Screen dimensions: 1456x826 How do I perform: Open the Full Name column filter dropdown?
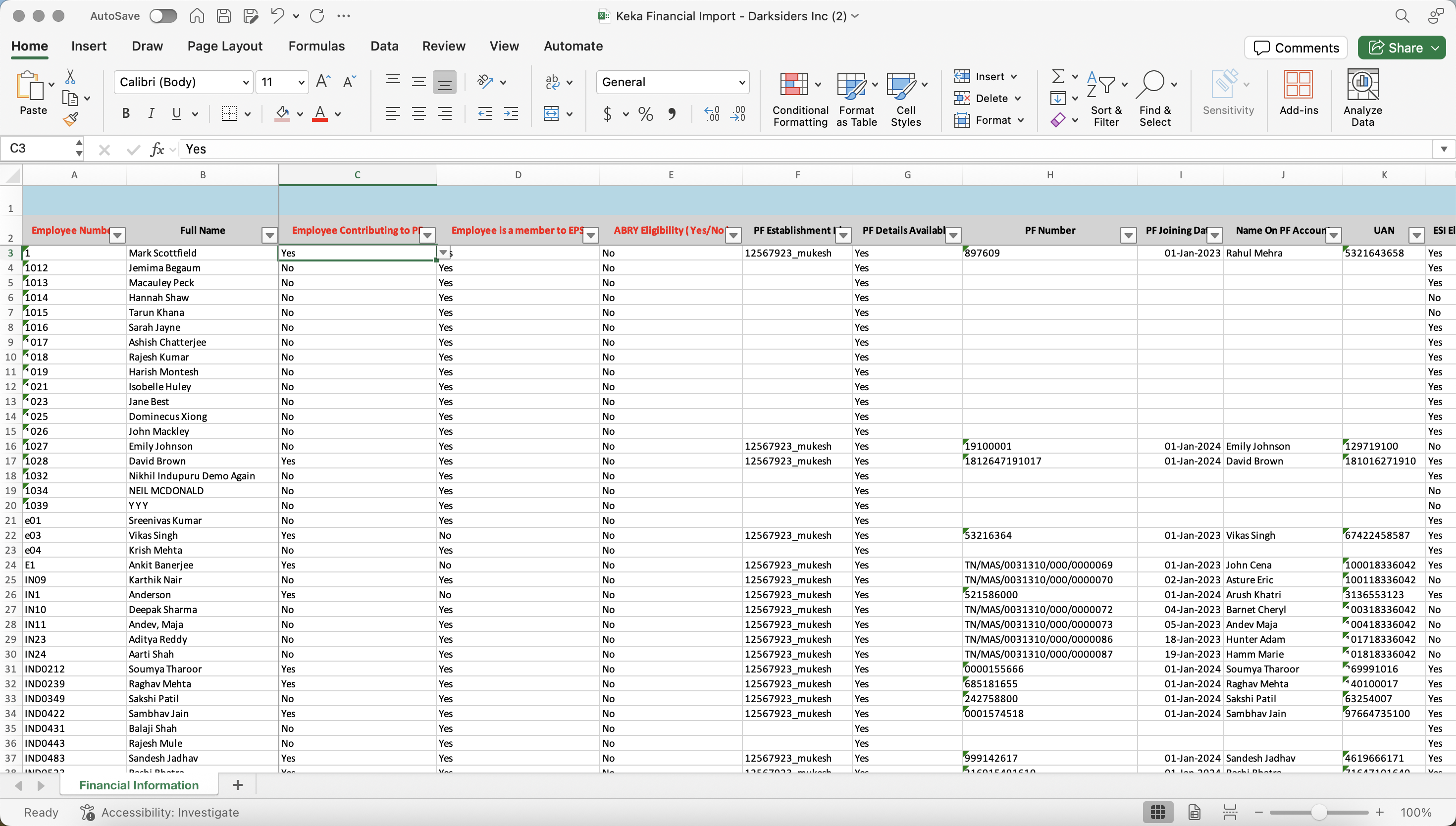(269, 235)
